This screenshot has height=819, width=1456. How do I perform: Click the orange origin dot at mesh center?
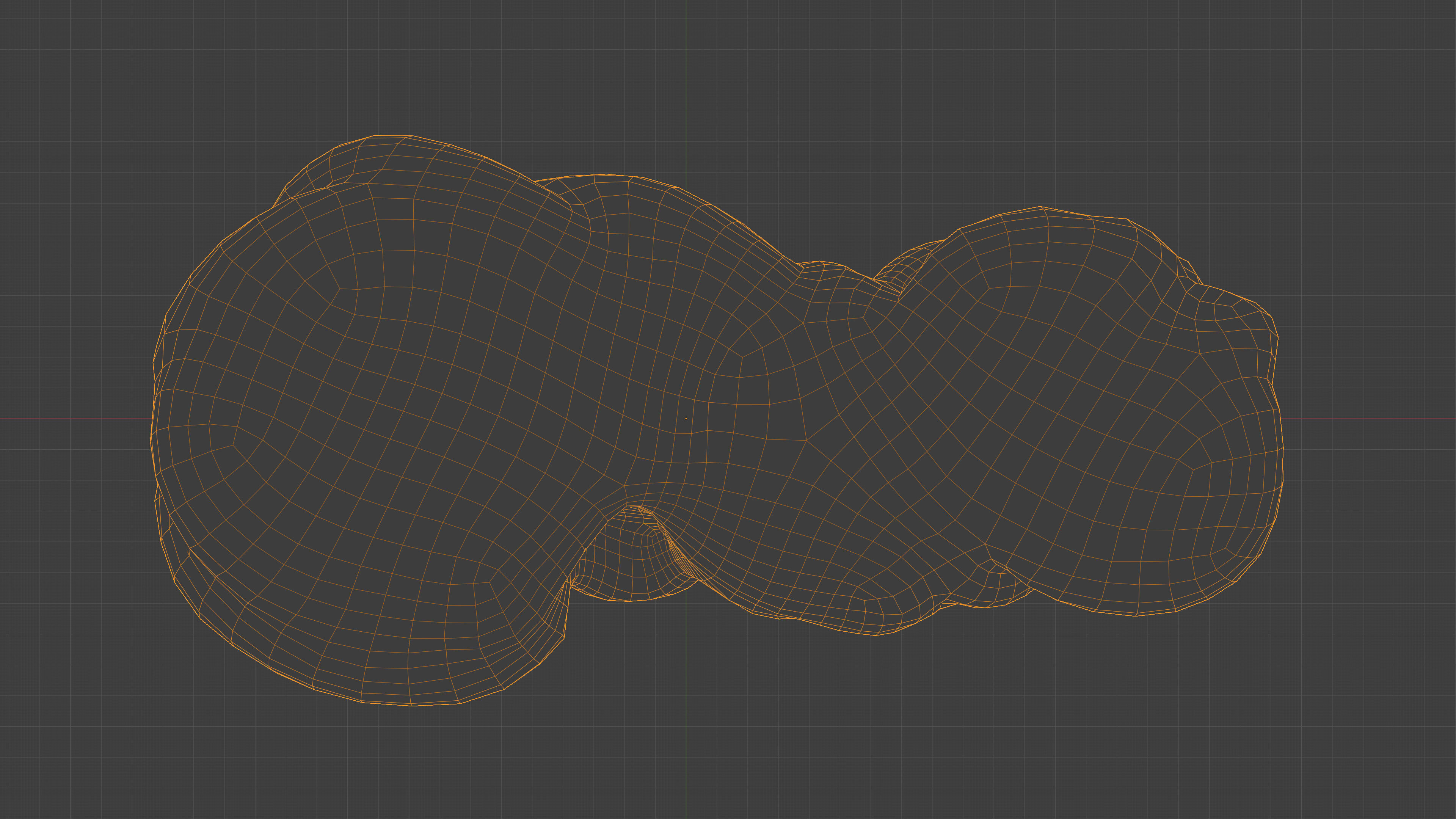tap(686, 419)
